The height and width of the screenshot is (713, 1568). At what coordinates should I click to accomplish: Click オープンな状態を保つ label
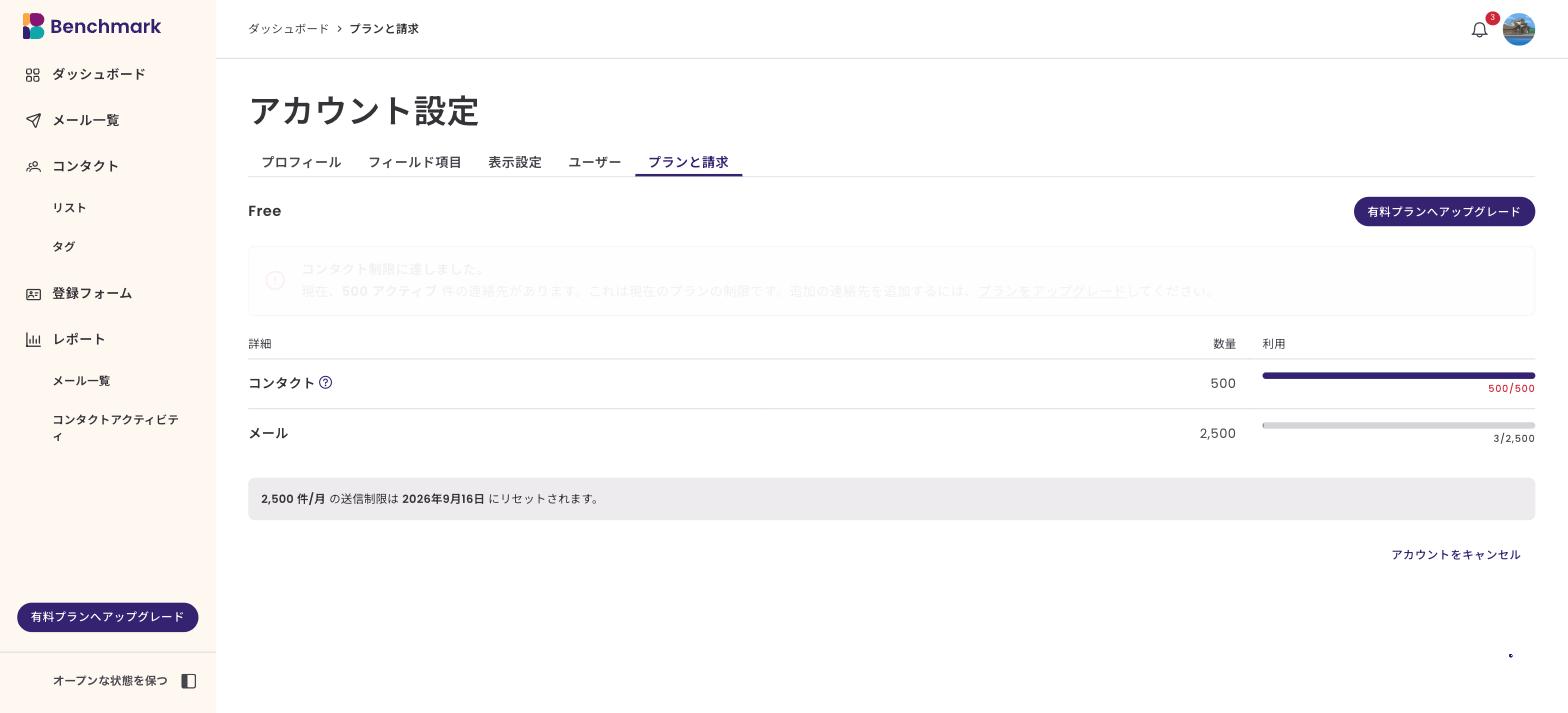pyautogui.click(x=110, y=681)
